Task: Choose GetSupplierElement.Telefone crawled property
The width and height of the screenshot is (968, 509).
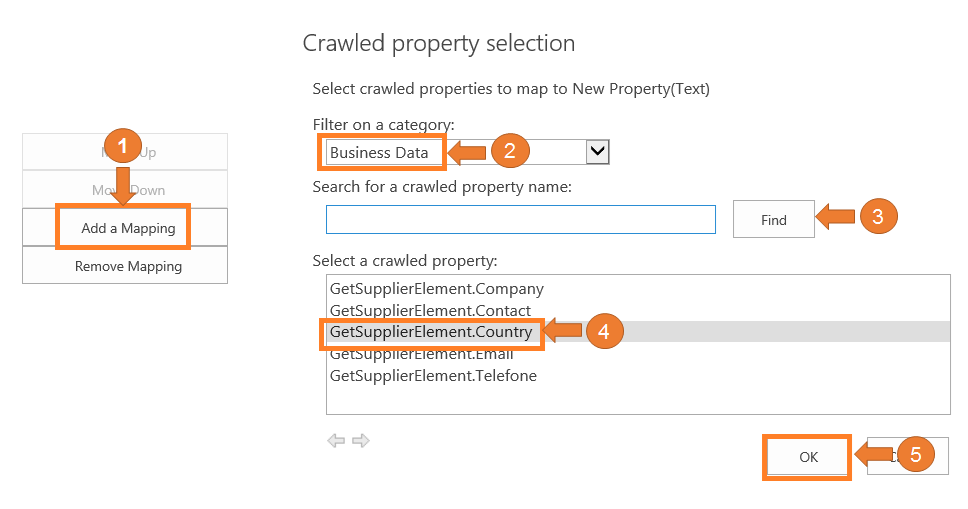Action: 433,376
